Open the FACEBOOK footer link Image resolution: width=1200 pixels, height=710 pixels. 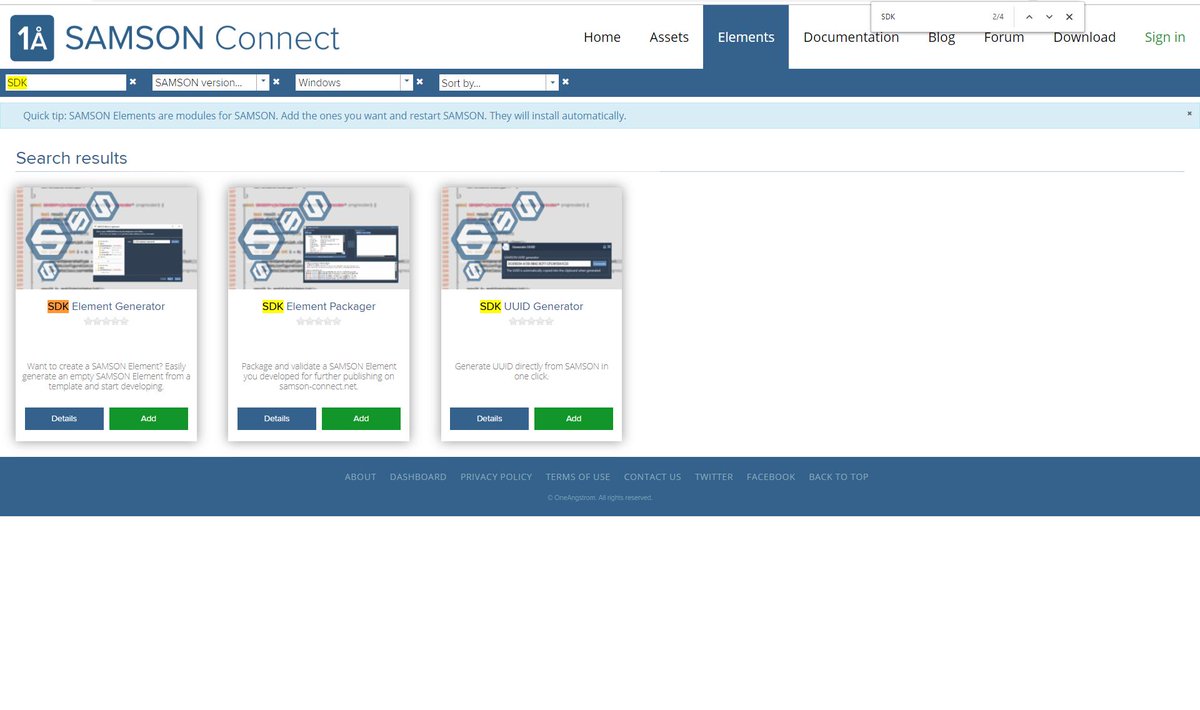771,477
